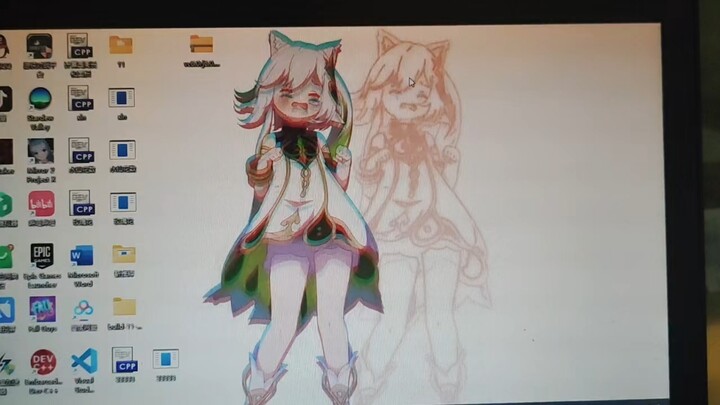The image size is (720, 405).
Task: Select the CPP file beside Stardew Valley
Action: [81, 98]
